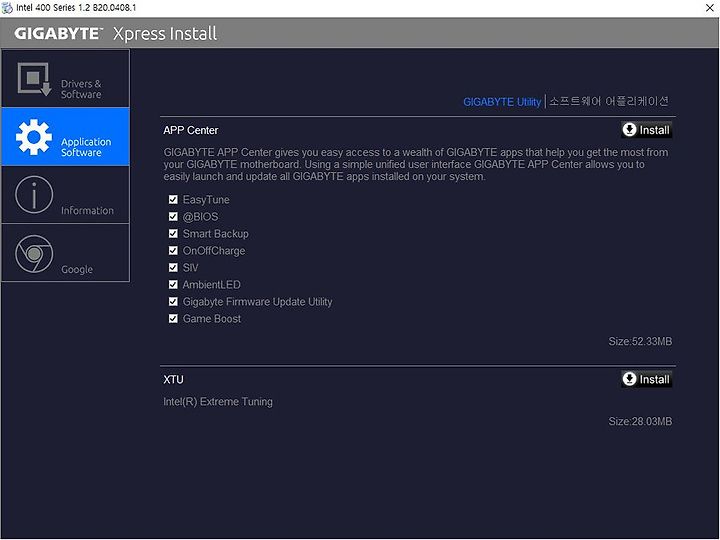
Task: Click the Intel(R) Extreme Tuning description
Action: point(218,402)
